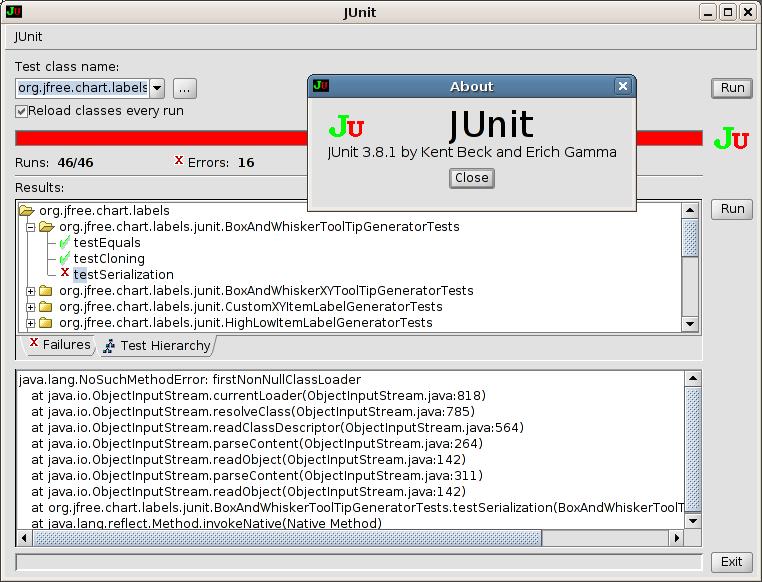Click the results tree scroll down arrow
The height and width of the screenshot is (582, 762).
(x=690, y=324)
